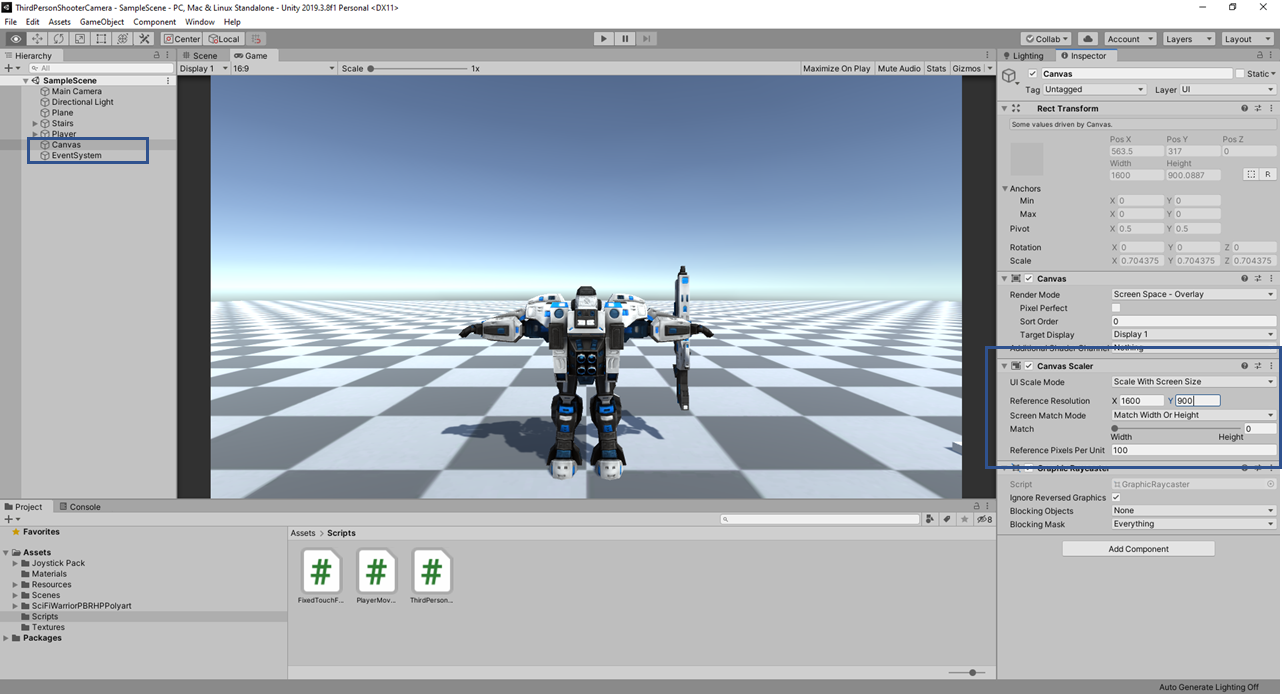Open Hierarchy panel options menu
This screenshot has width=1282, height=694.
tap(168, 56)
